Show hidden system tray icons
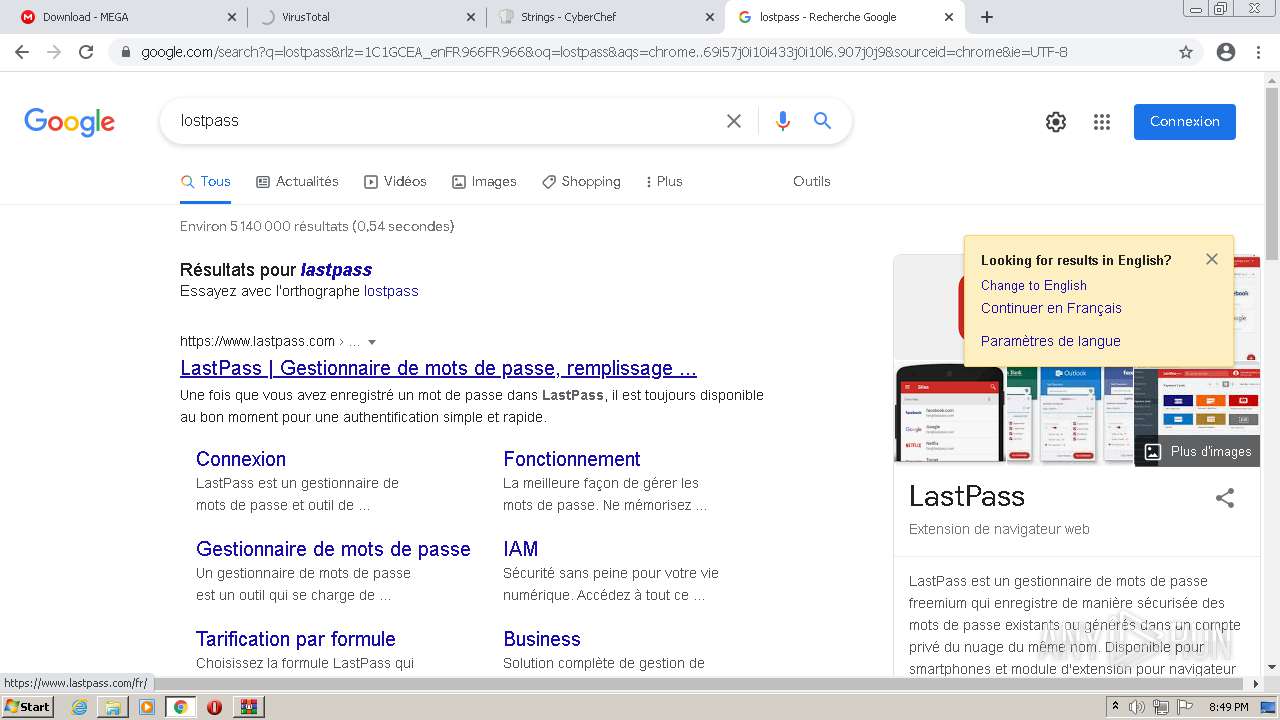 pyautogui.click(x=1115, y=707)
